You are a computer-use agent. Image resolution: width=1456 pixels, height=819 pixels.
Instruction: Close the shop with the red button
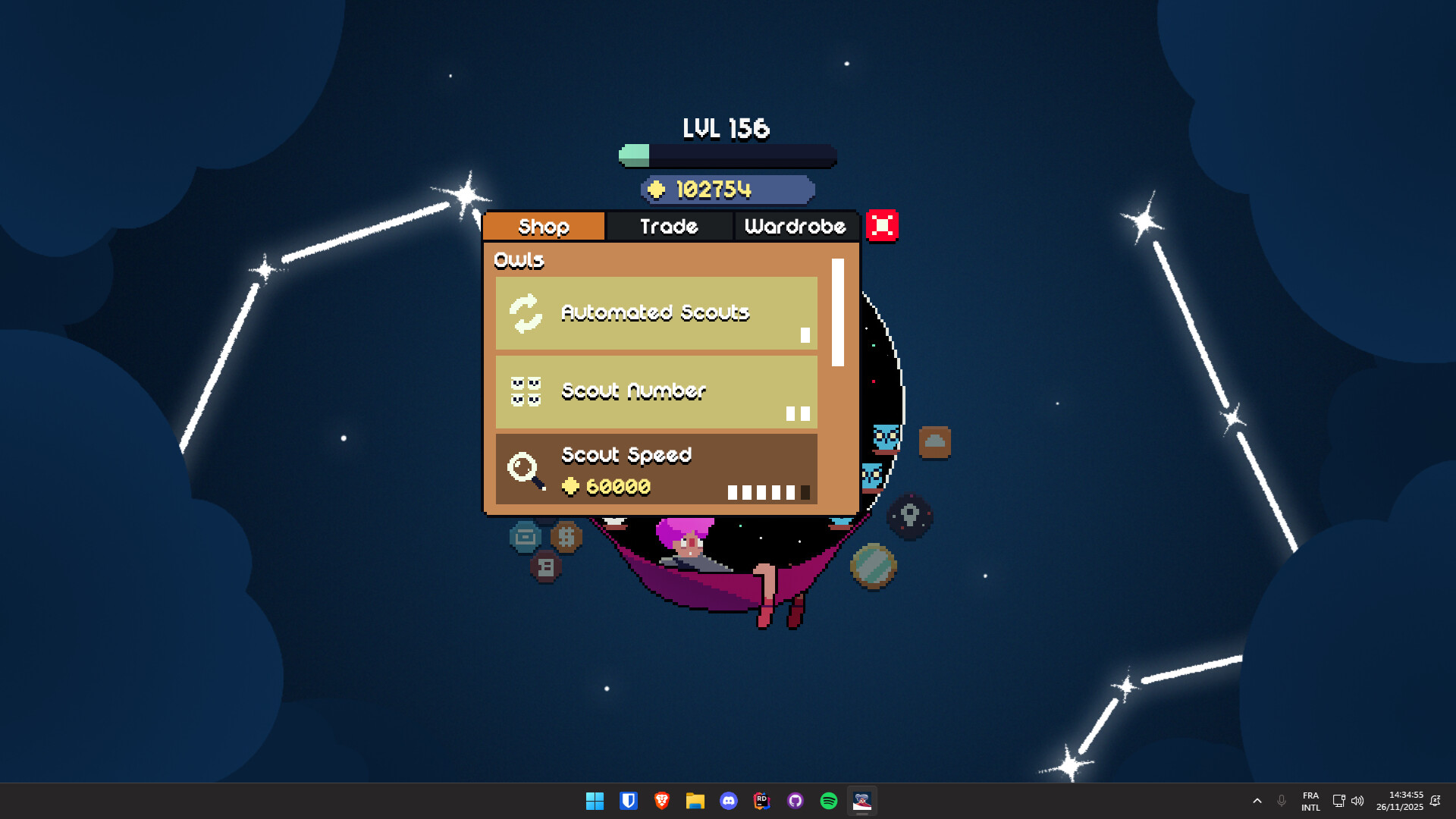click(x=882, y=224)
